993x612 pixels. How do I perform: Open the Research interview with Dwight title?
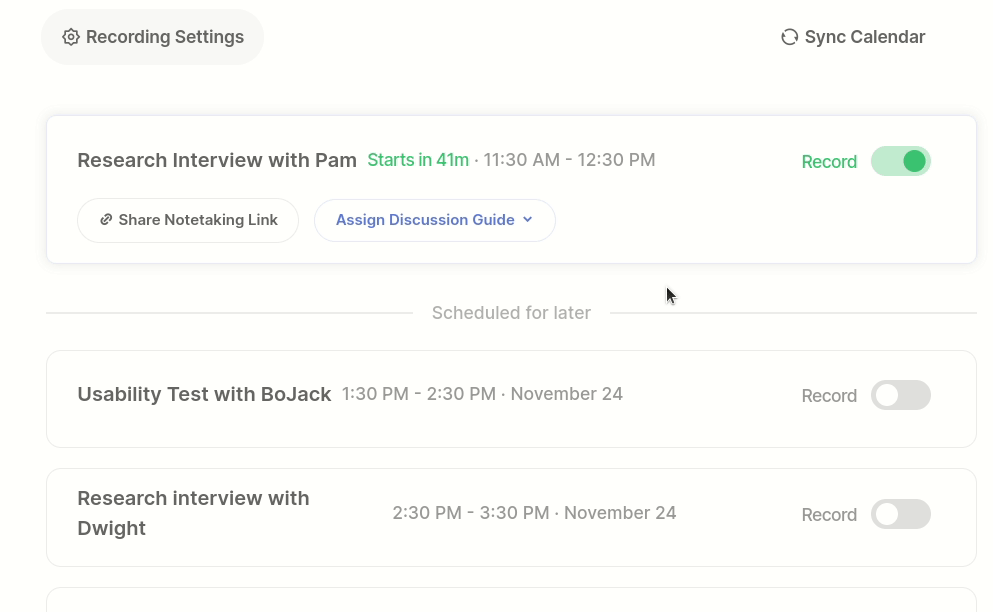click(193, 513)
